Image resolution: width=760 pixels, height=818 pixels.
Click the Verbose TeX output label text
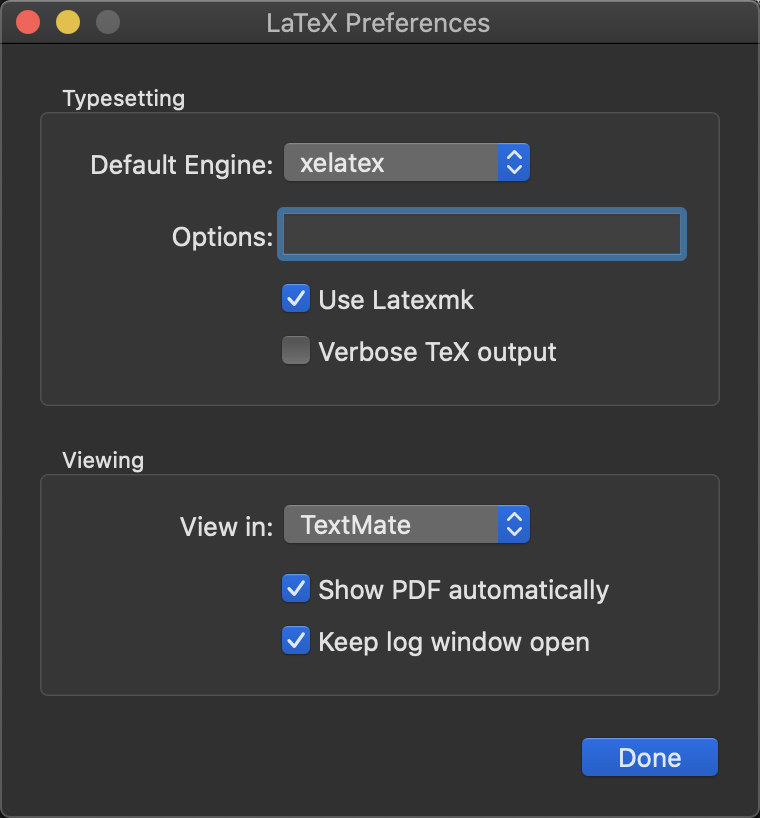pyautogui.click(x=437, y=352)
